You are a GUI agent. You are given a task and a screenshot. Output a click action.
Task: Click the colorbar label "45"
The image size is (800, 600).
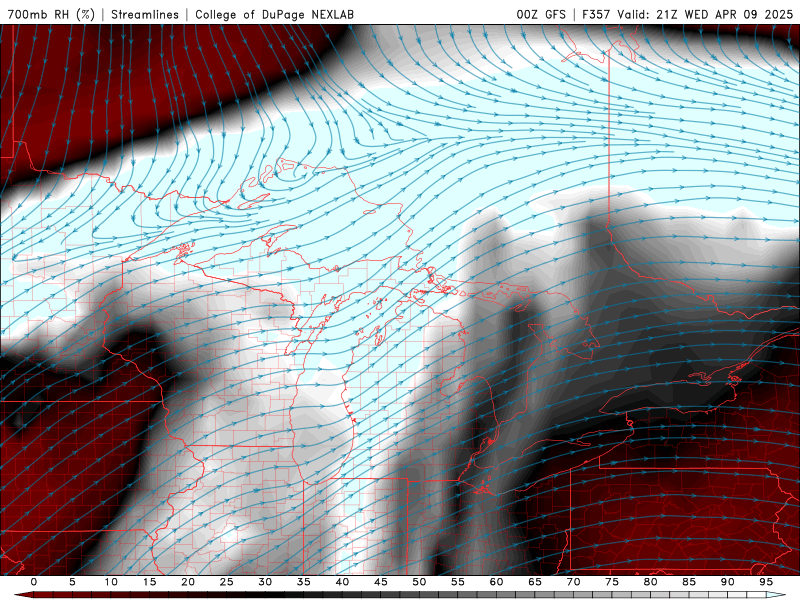click(381, 582)
